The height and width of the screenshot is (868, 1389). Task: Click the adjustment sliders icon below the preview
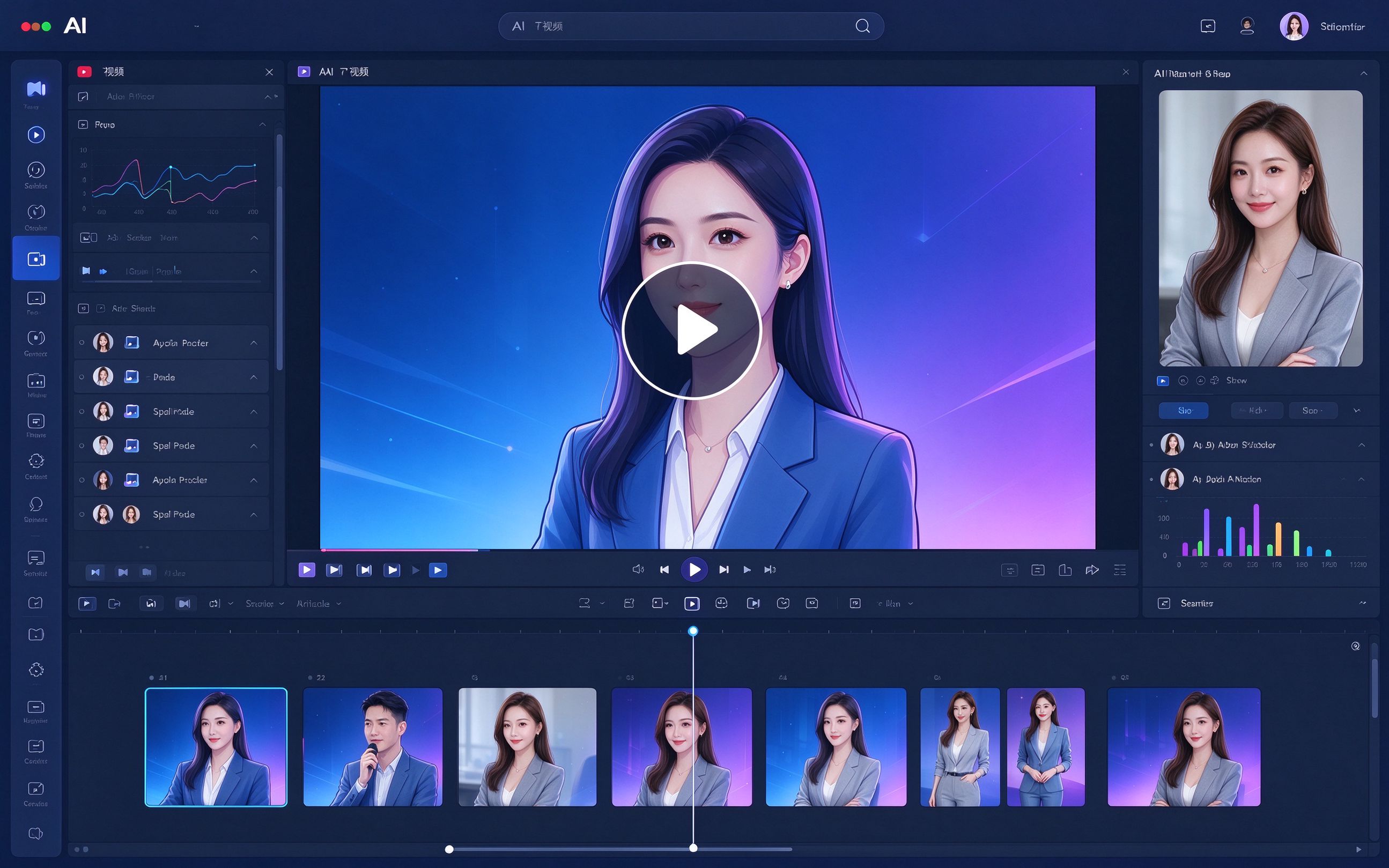[x=1009, y=570]
